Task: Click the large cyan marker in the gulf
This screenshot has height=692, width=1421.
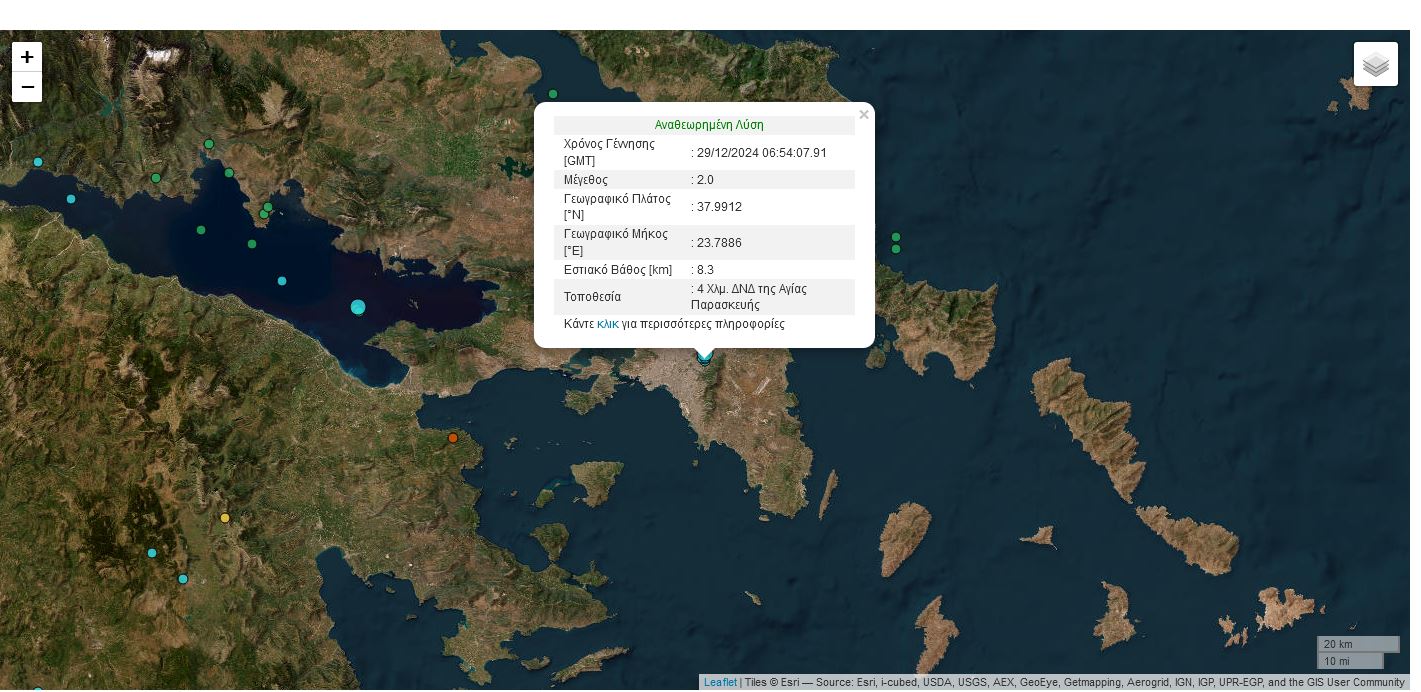Action: point(358,307)
